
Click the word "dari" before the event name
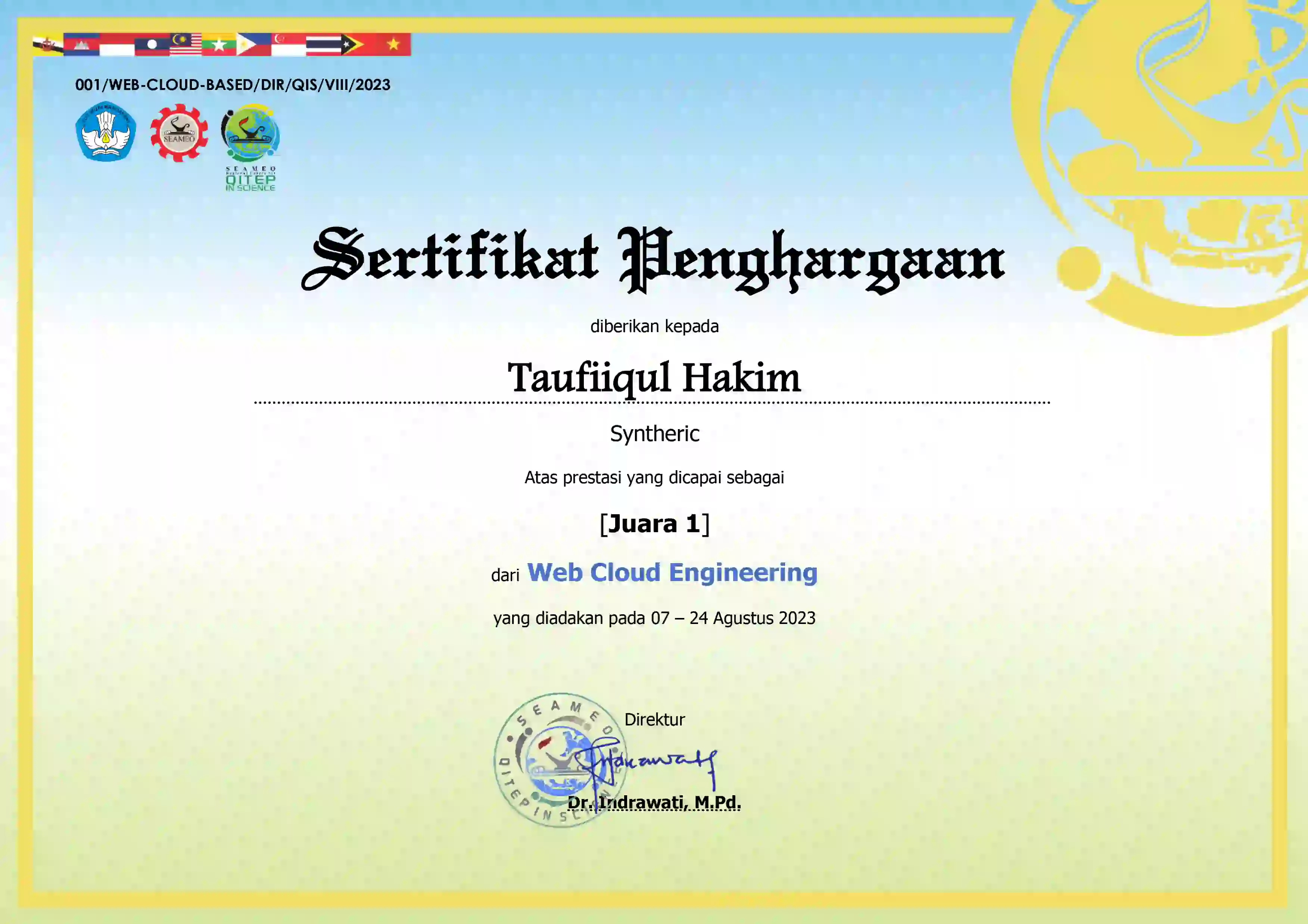(505, 575)
